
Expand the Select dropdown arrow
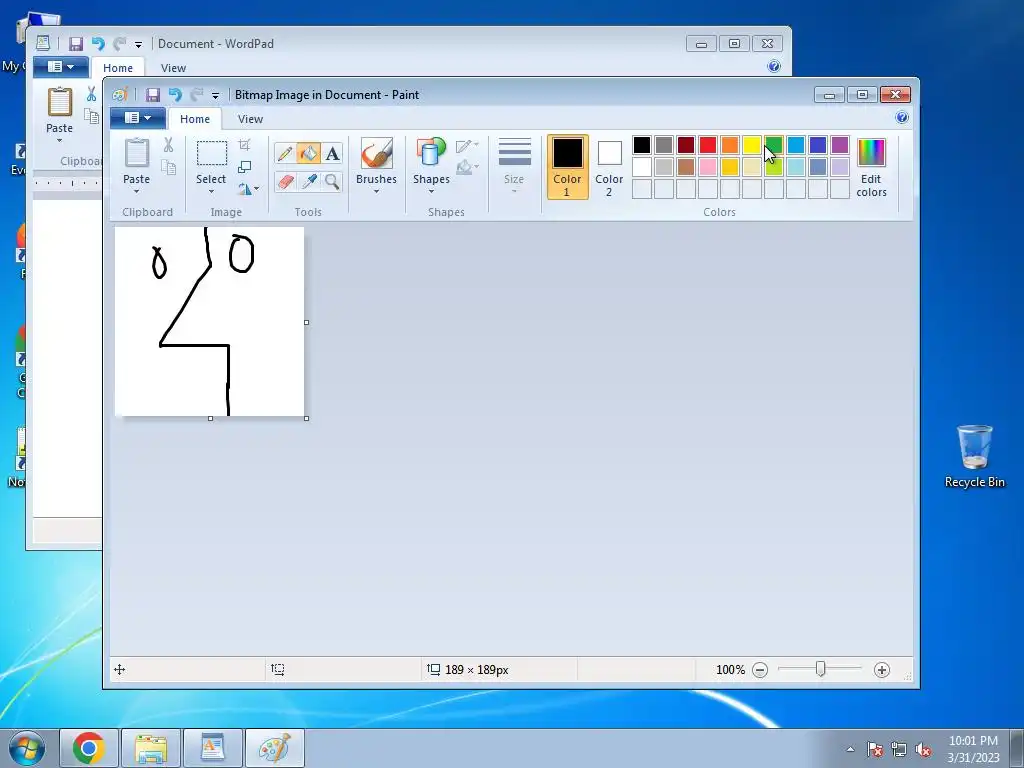[211, 191]
